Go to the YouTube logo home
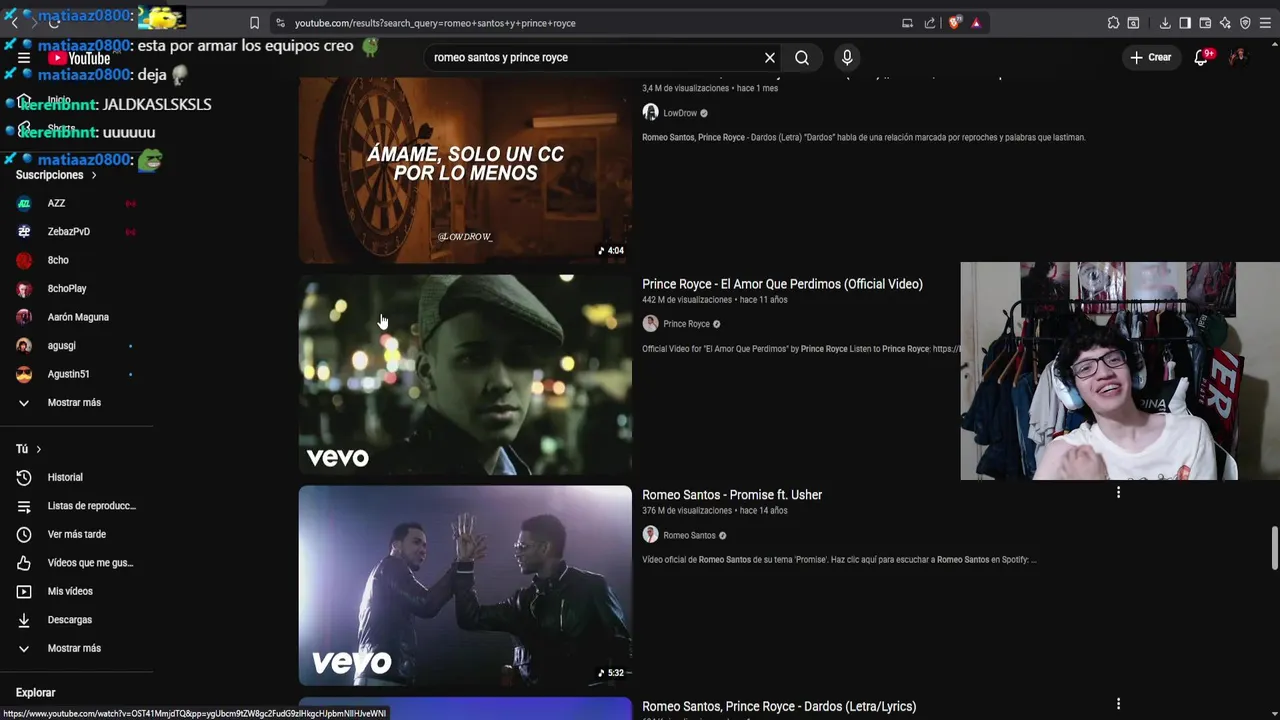The width and height of the screenshot is (1280, 720). (x=79, y=58)
